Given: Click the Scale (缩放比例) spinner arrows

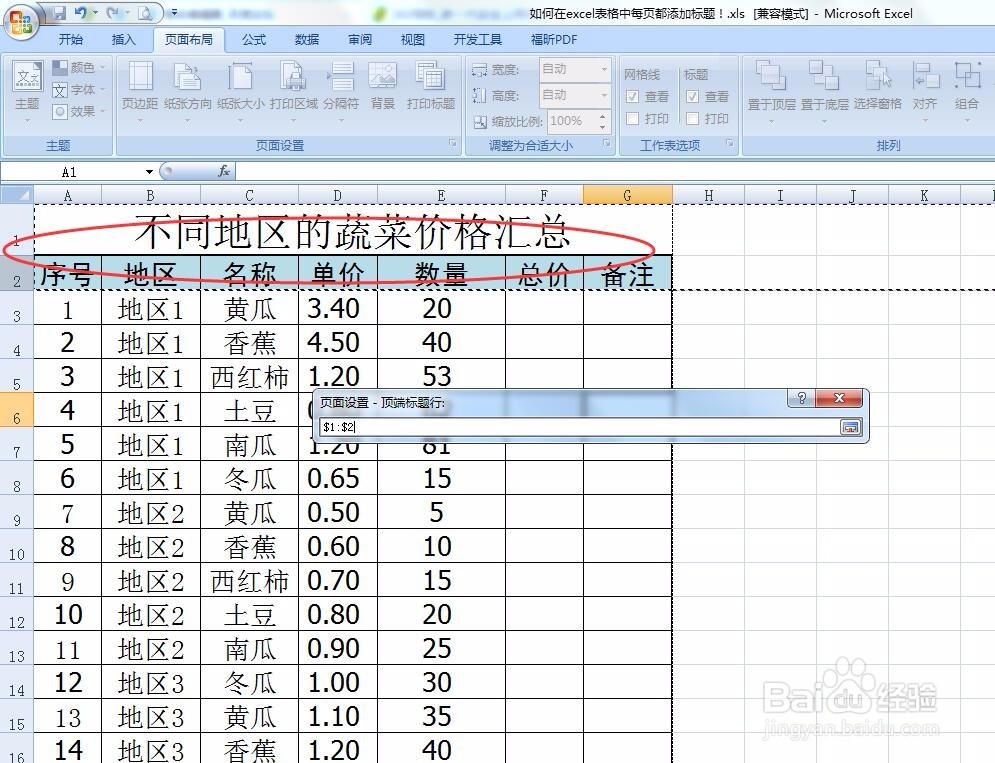Looking at the screenshot, I should (602, 121).
